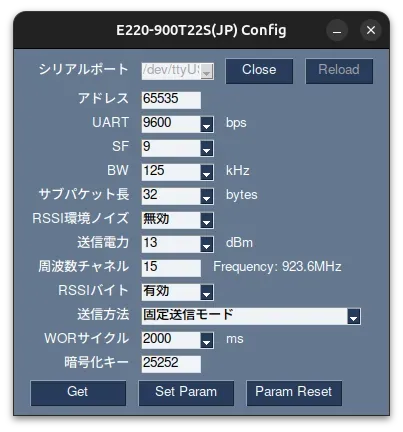
Task: Click the Get button
Action: pos(78,393)
